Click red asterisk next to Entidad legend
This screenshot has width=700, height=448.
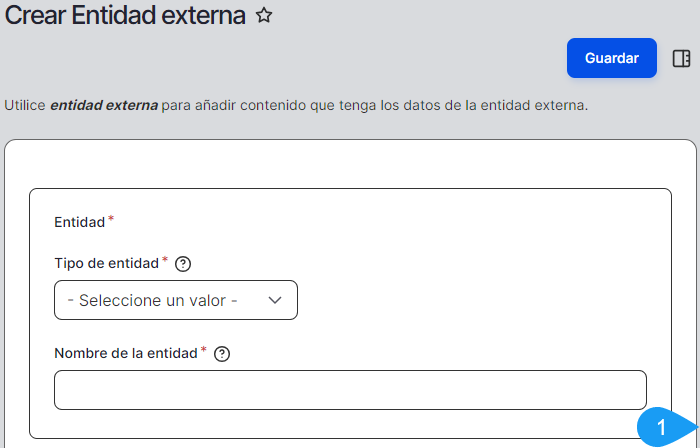coord(111,218)
